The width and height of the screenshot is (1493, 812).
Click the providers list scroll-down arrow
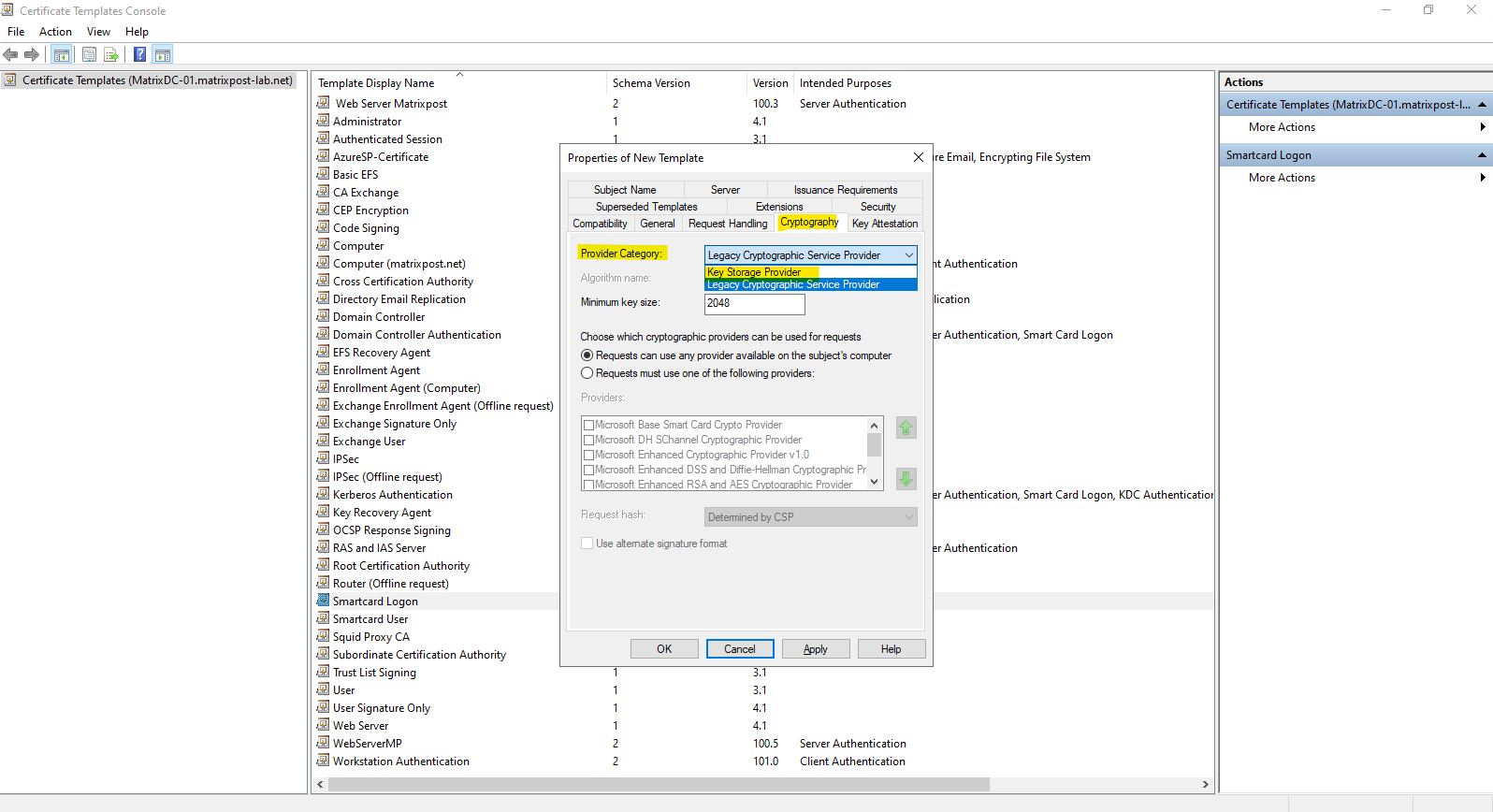pos(874,483)
